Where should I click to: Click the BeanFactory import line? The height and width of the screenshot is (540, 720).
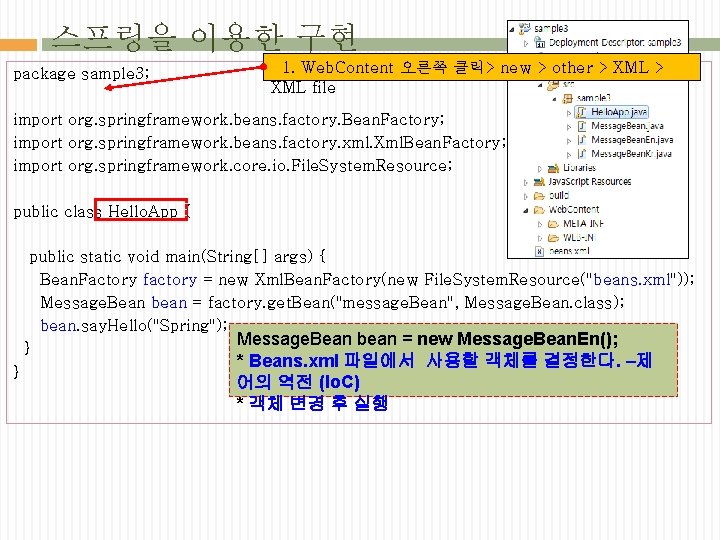229,120
